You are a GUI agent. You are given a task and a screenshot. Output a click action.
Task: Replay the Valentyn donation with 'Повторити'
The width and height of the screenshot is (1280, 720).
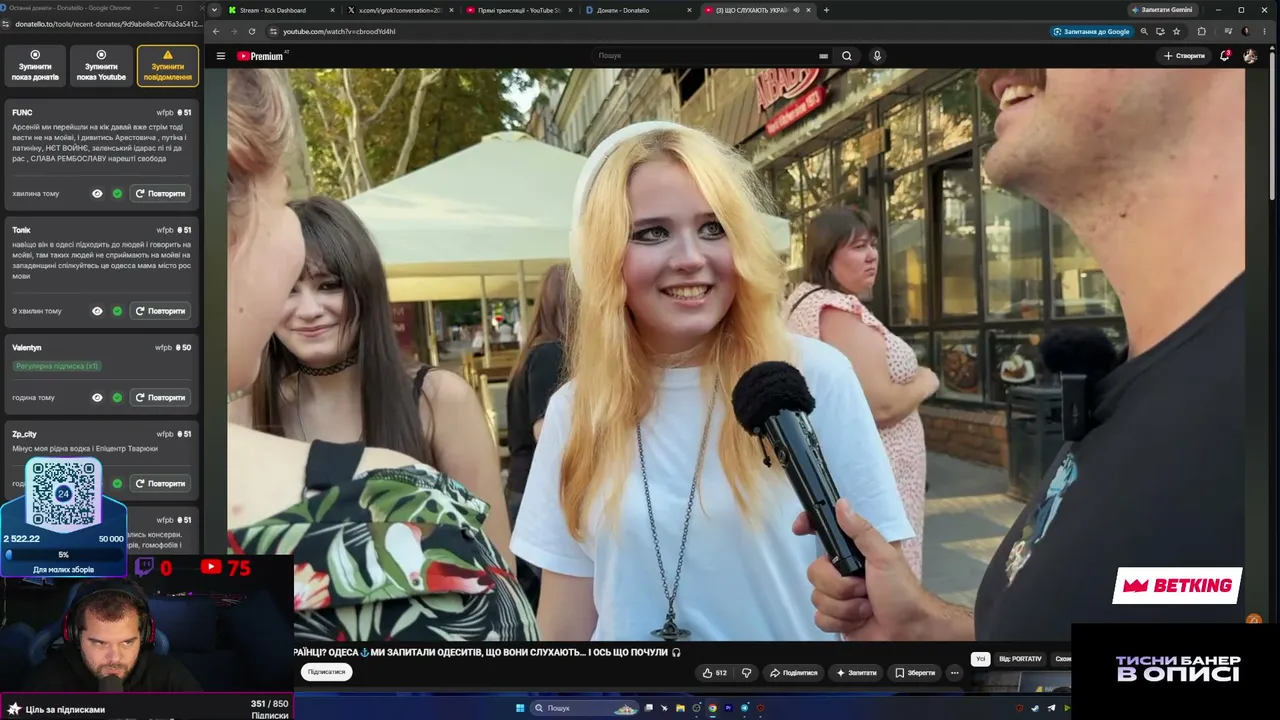tap(161, 397)
